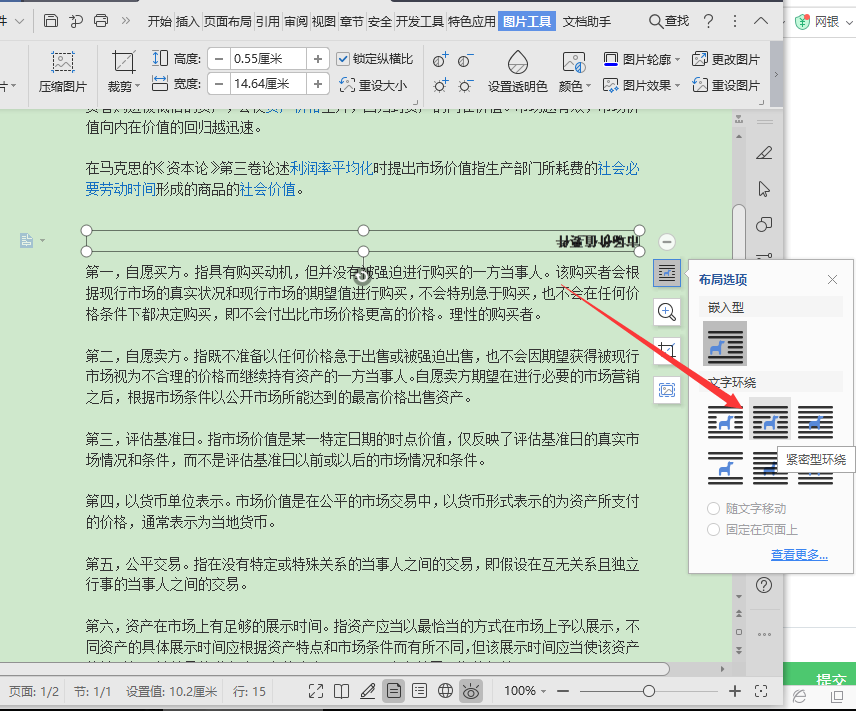
Task: Select the through wrap layout icon
Action: tap(815, 422)
